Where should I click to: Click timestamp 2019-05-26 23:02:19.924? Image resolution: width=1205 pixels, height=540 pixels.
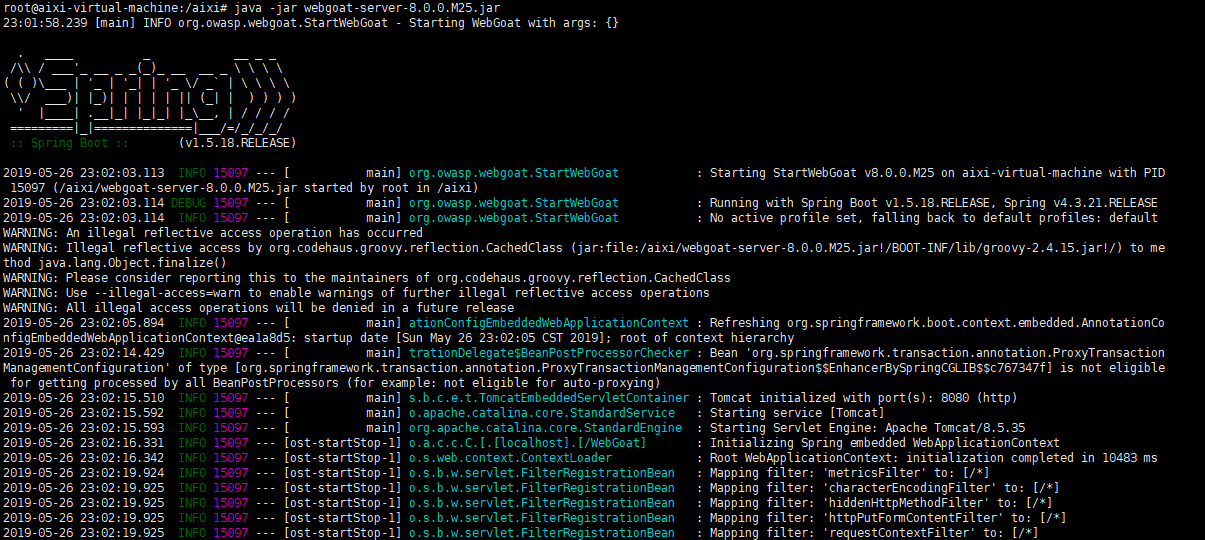click(x=84, y=473)
